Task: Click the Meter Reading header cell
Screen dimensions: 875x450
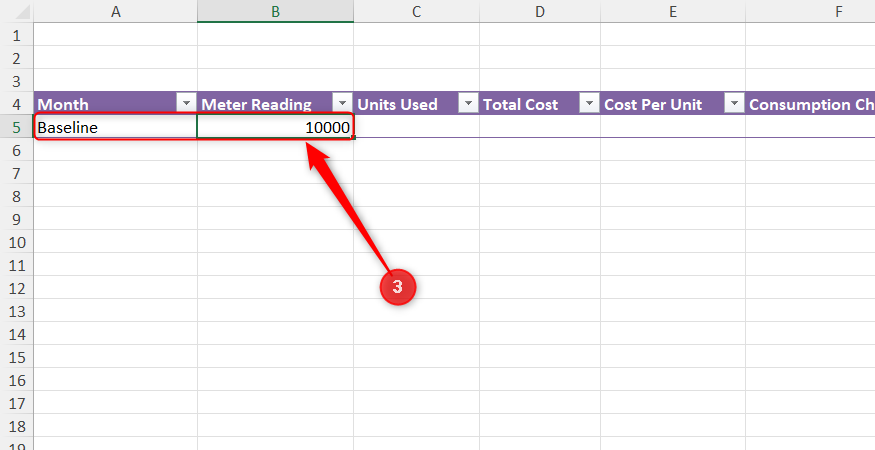Action: [x=276, y=103]
